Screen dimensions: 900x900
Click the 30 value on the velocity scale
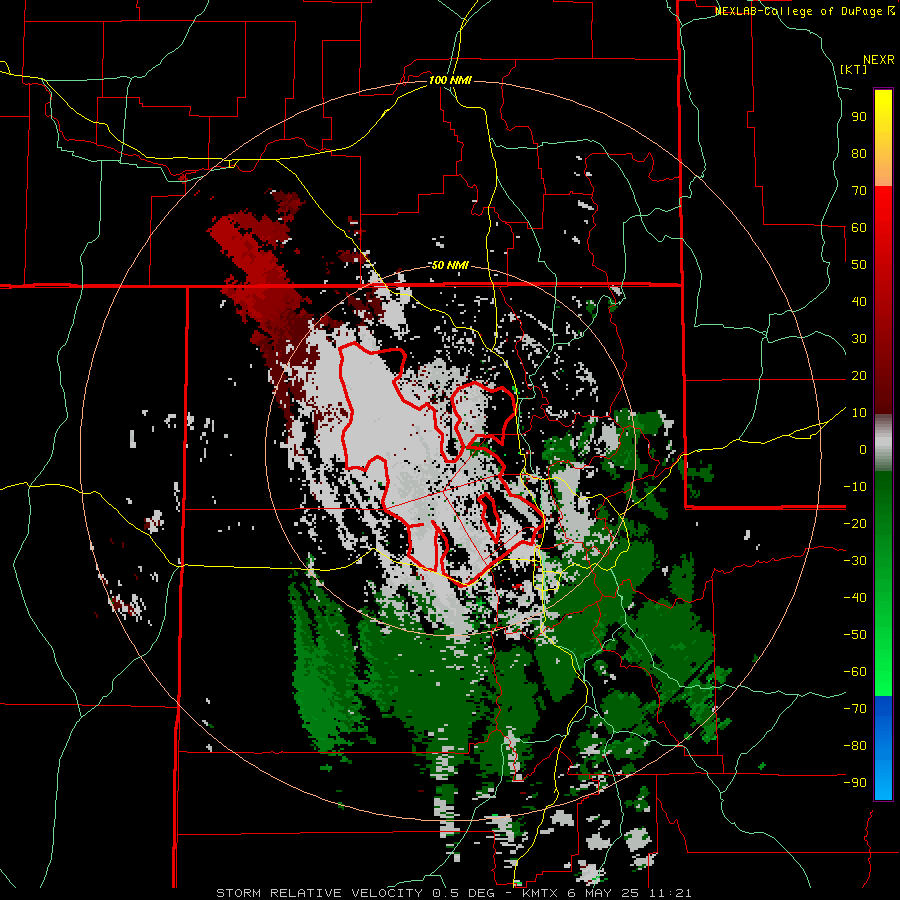tap(859, 339)
